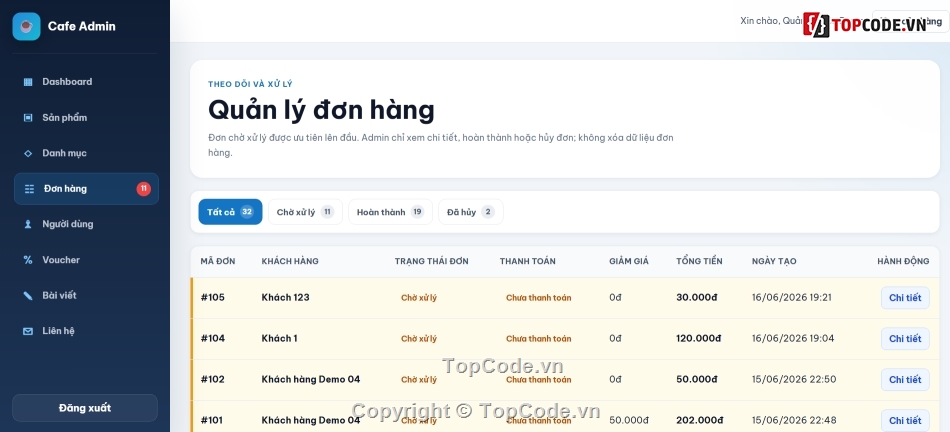Click the THANH TOÁN column header

528,262
